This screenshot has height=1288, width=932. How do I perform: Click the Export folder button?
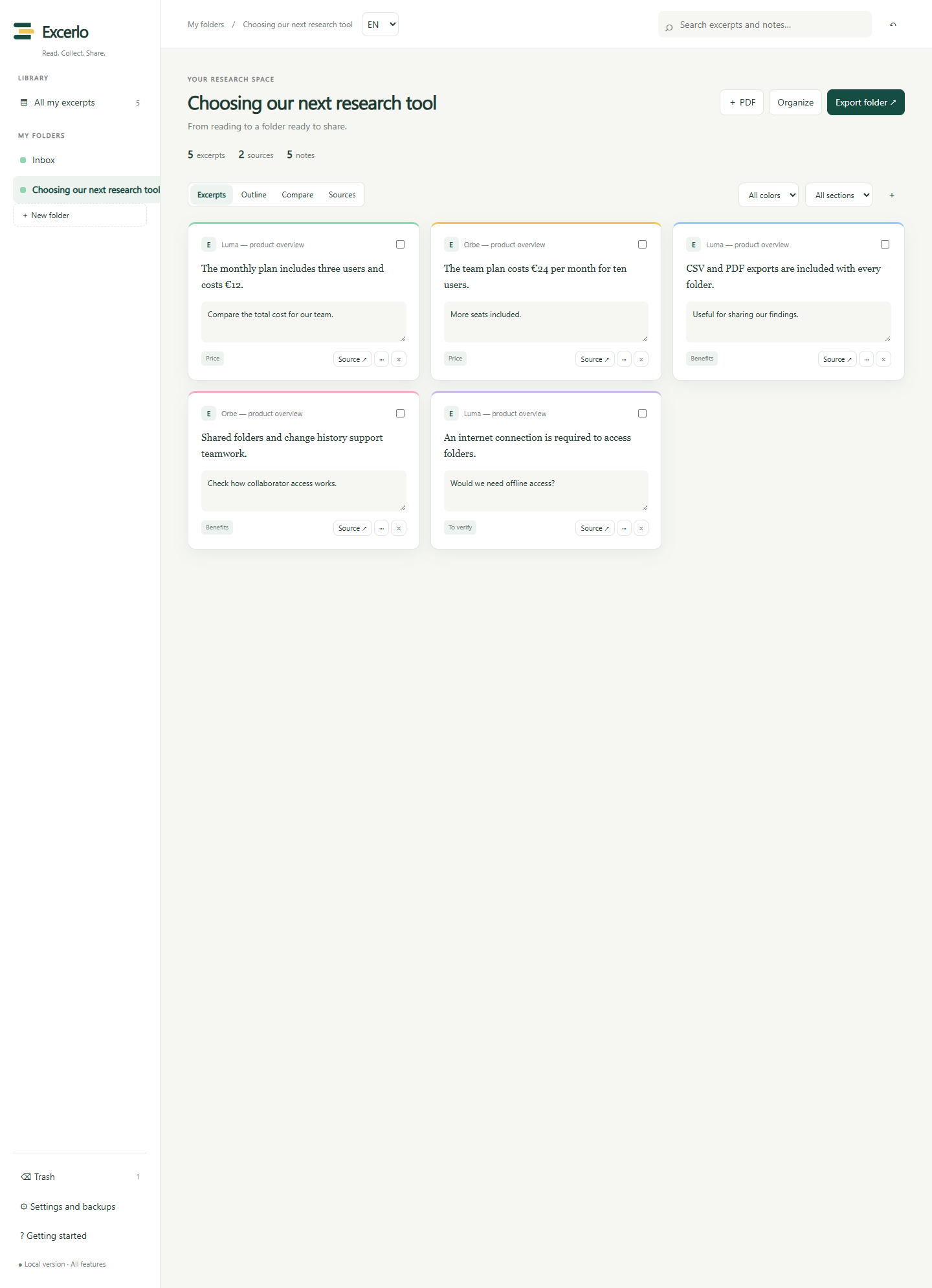(865, 102)
